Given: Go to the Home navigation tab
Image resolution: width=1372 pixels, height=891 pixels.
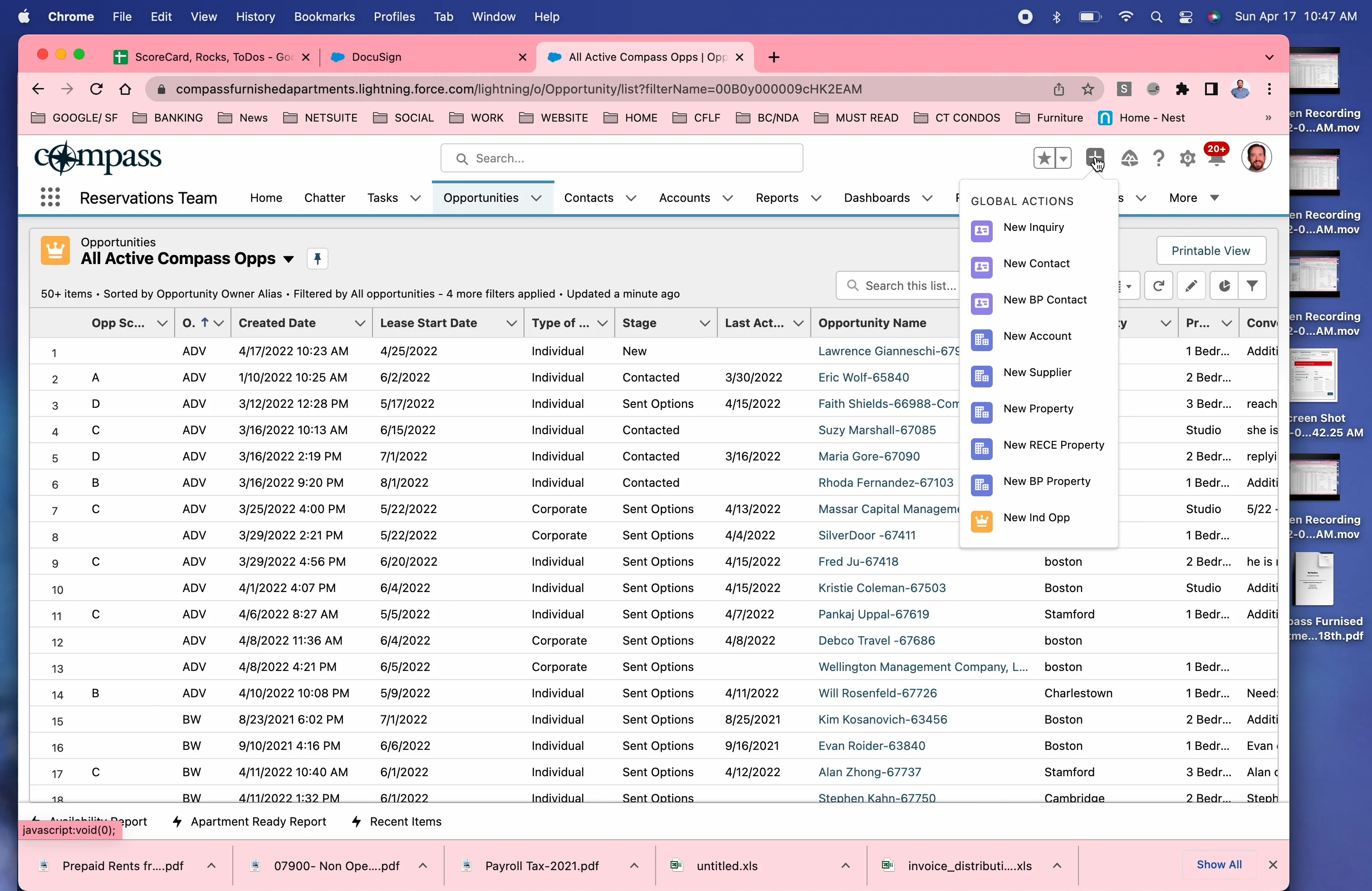Looking at the screenshot, I should tap(266, 198).
